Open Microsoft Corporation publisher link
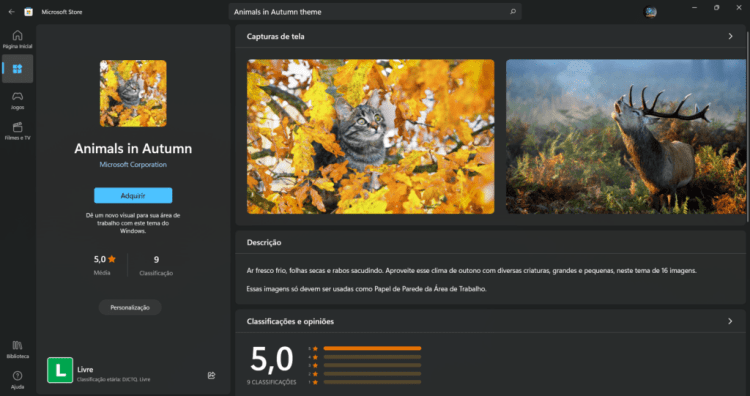750x396 pixels. [133, 165]
